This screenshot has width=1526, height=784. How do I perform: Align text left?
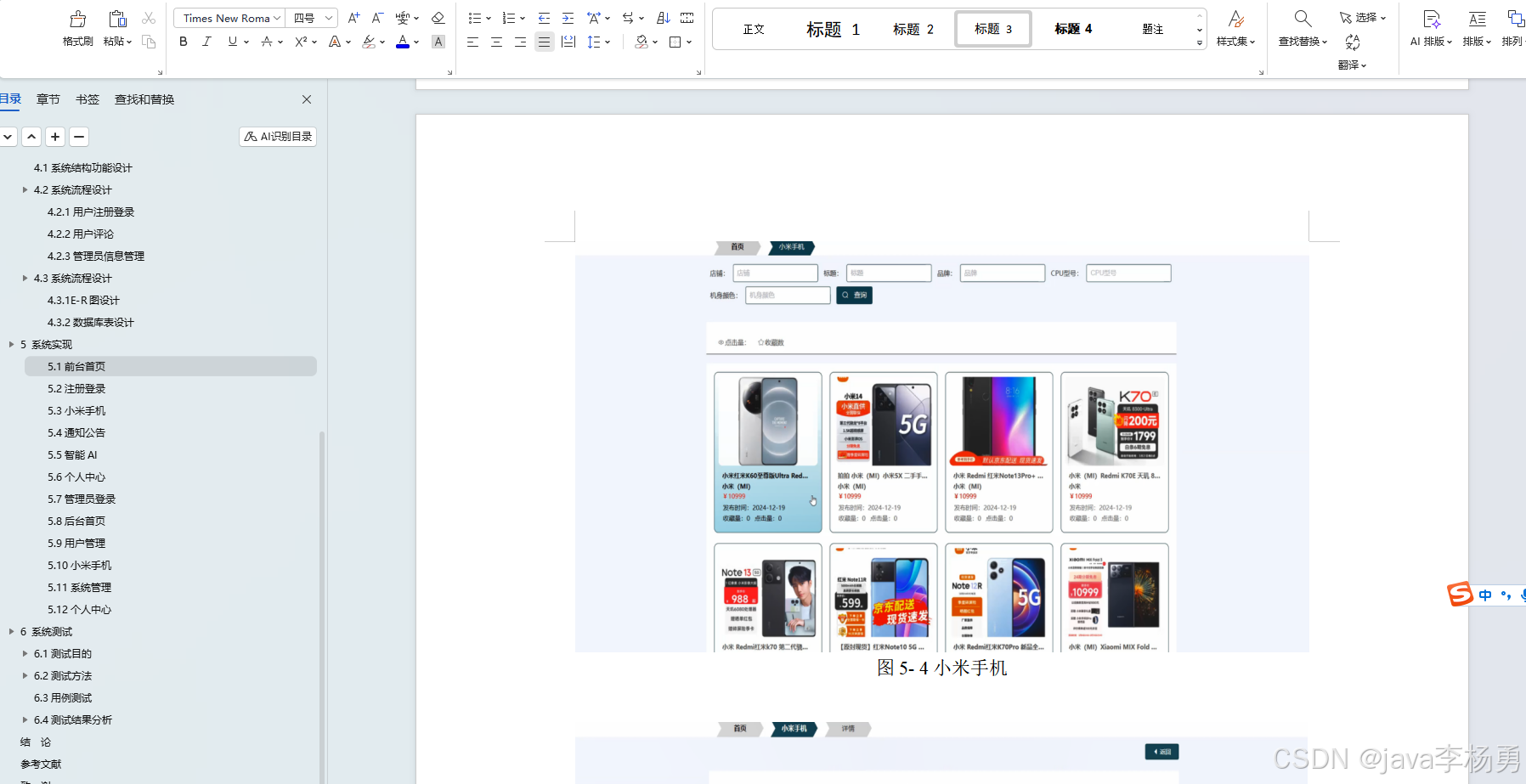tap(473, 42)
